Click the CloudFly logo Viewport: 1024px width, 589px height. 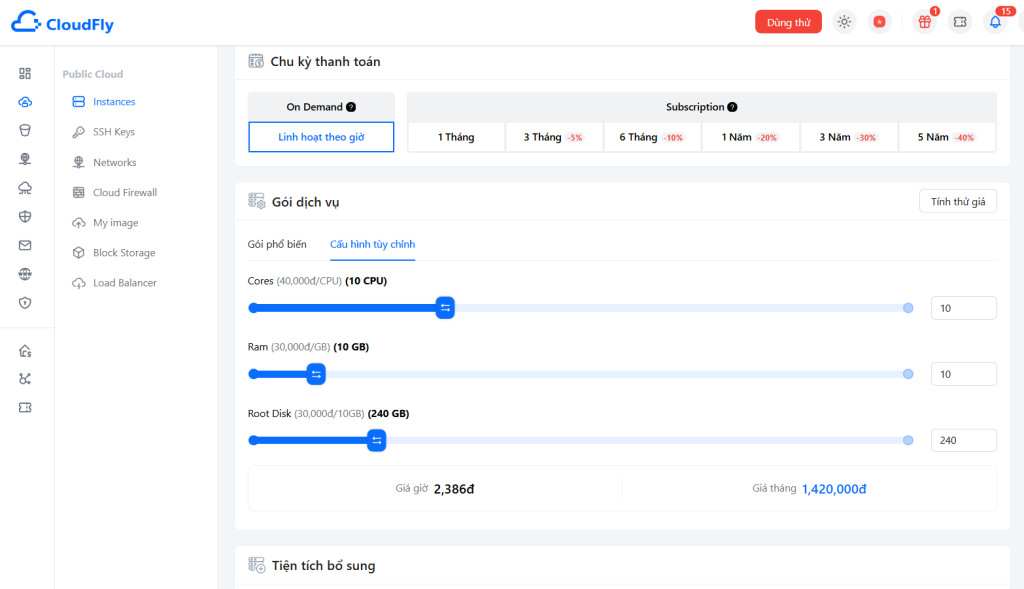(70, 22)
